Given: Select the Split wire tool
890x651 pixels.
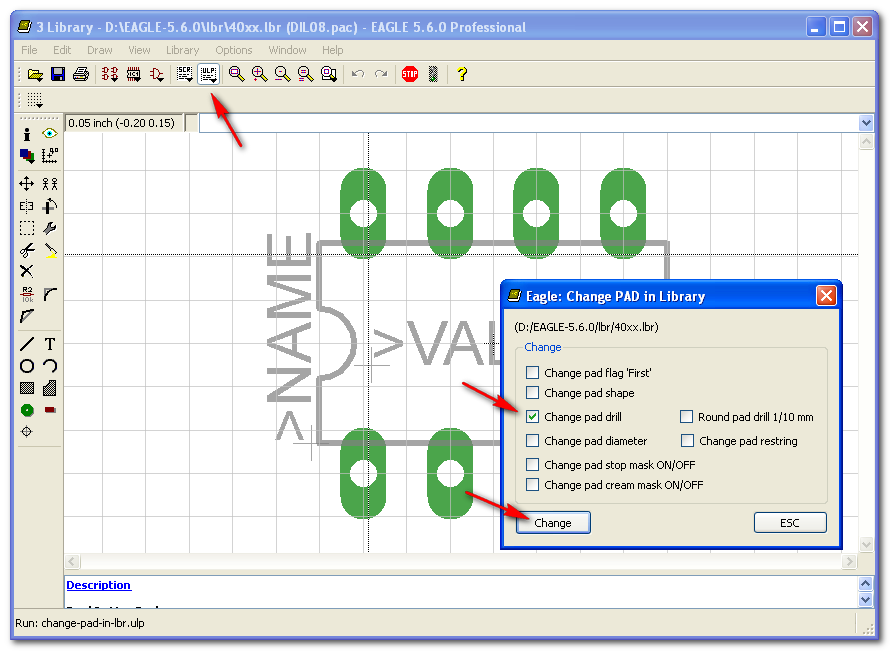Looking at the screenshot, I should 27,316.
